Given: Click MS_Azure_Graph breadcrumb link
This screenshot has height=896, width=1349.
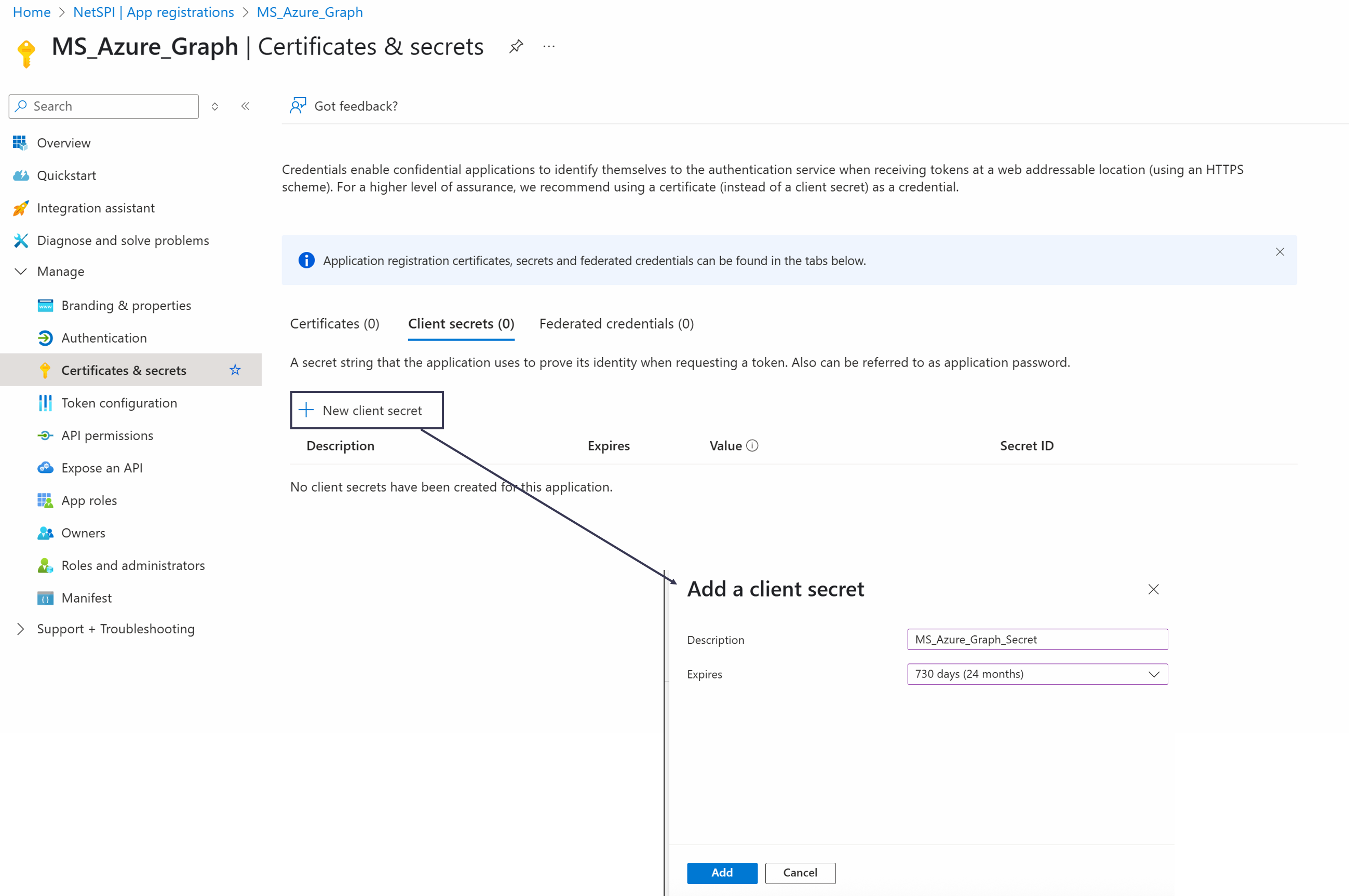Looking at the screenshot, I should [310, 12].
